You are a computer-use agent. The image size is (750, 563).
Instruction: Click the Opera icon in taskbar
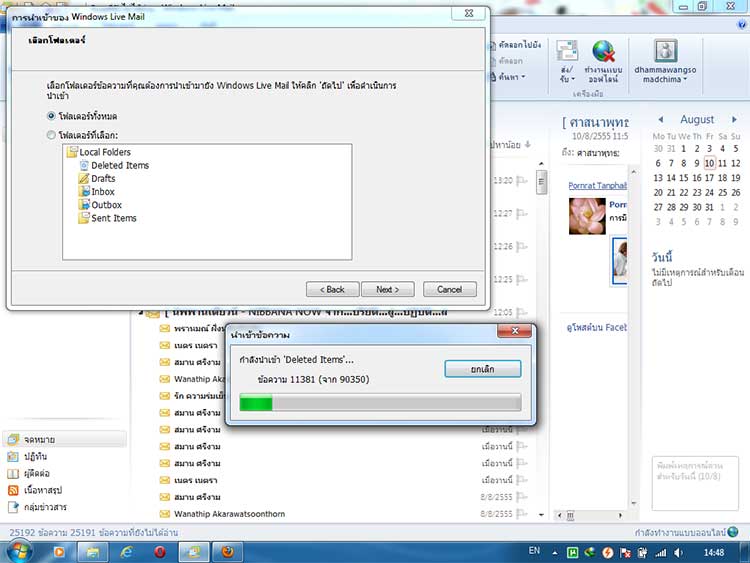click(x=160, y=551)
